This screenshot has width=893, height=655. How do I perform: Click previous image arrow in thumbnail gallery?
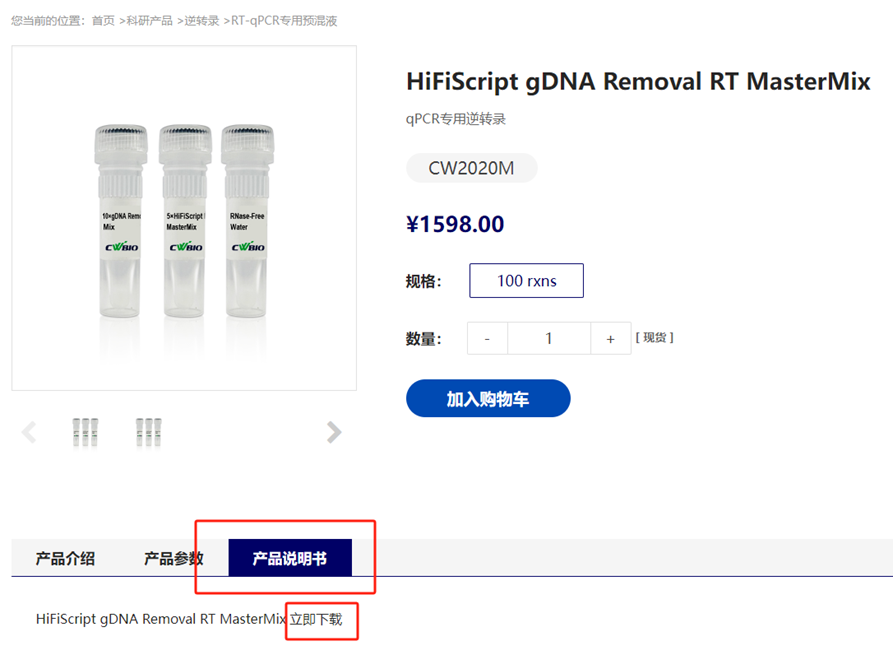(29, 432)
